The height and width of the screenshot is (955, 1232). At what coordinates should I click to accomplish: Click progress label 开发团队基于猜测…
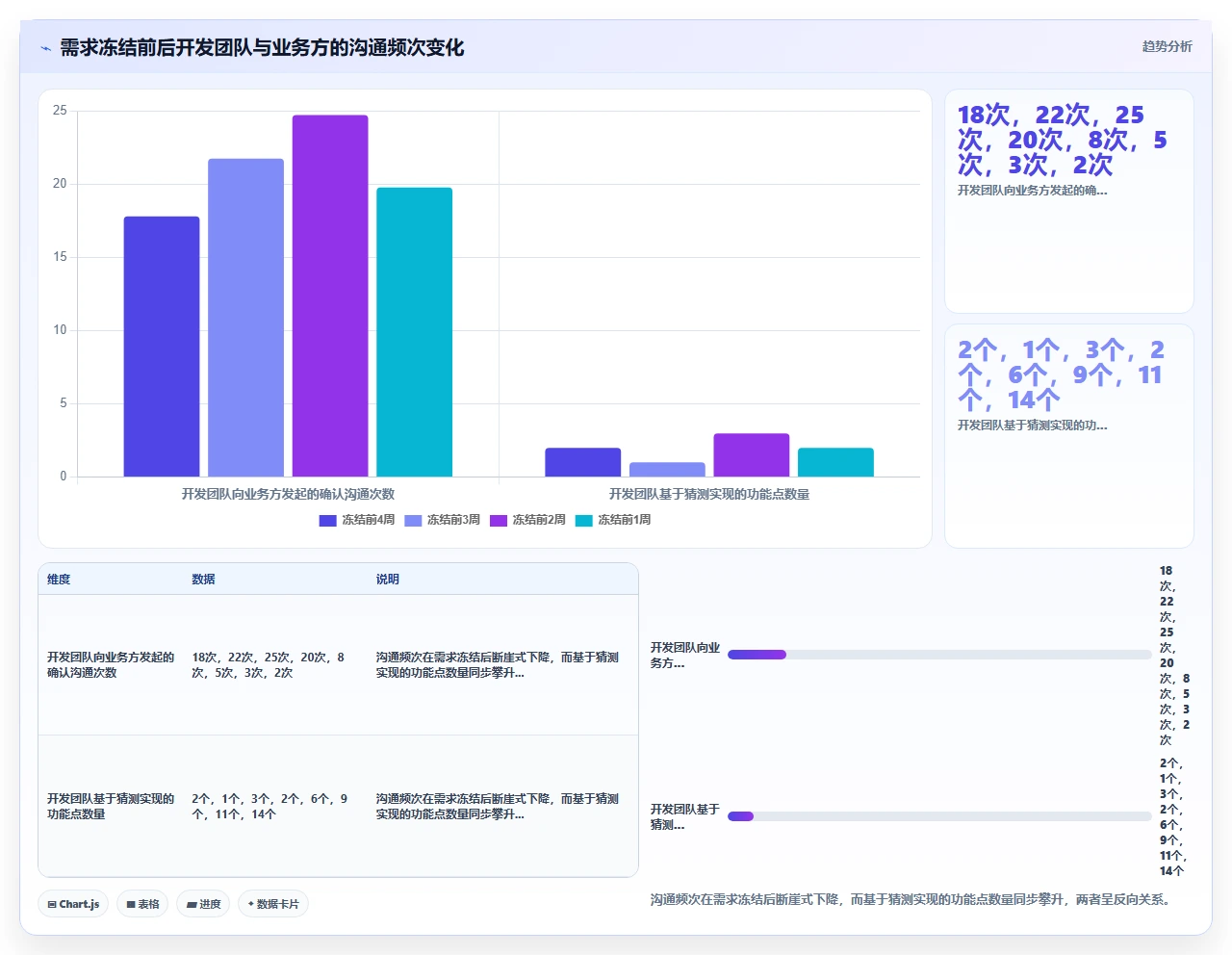pos(684,817)
